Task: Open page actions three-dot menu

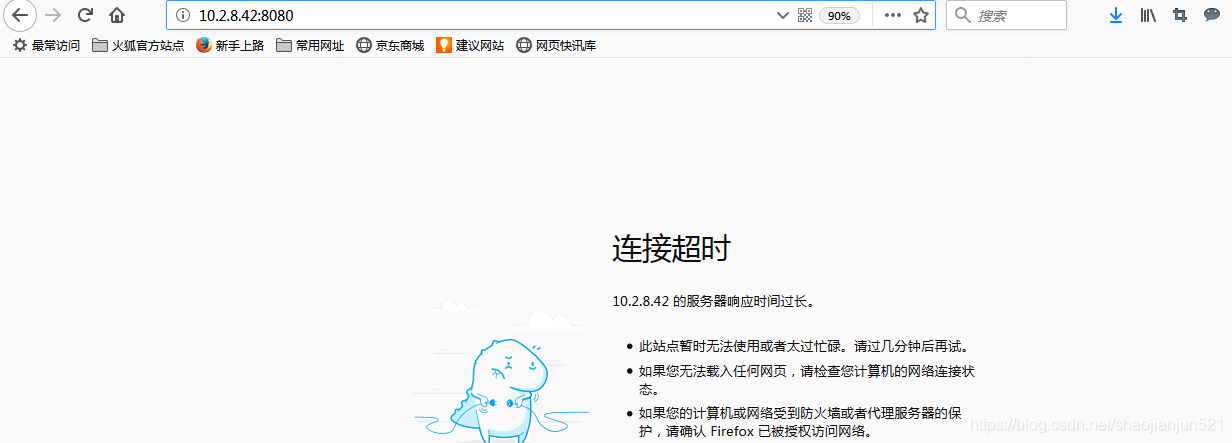Action: point(893,15)
